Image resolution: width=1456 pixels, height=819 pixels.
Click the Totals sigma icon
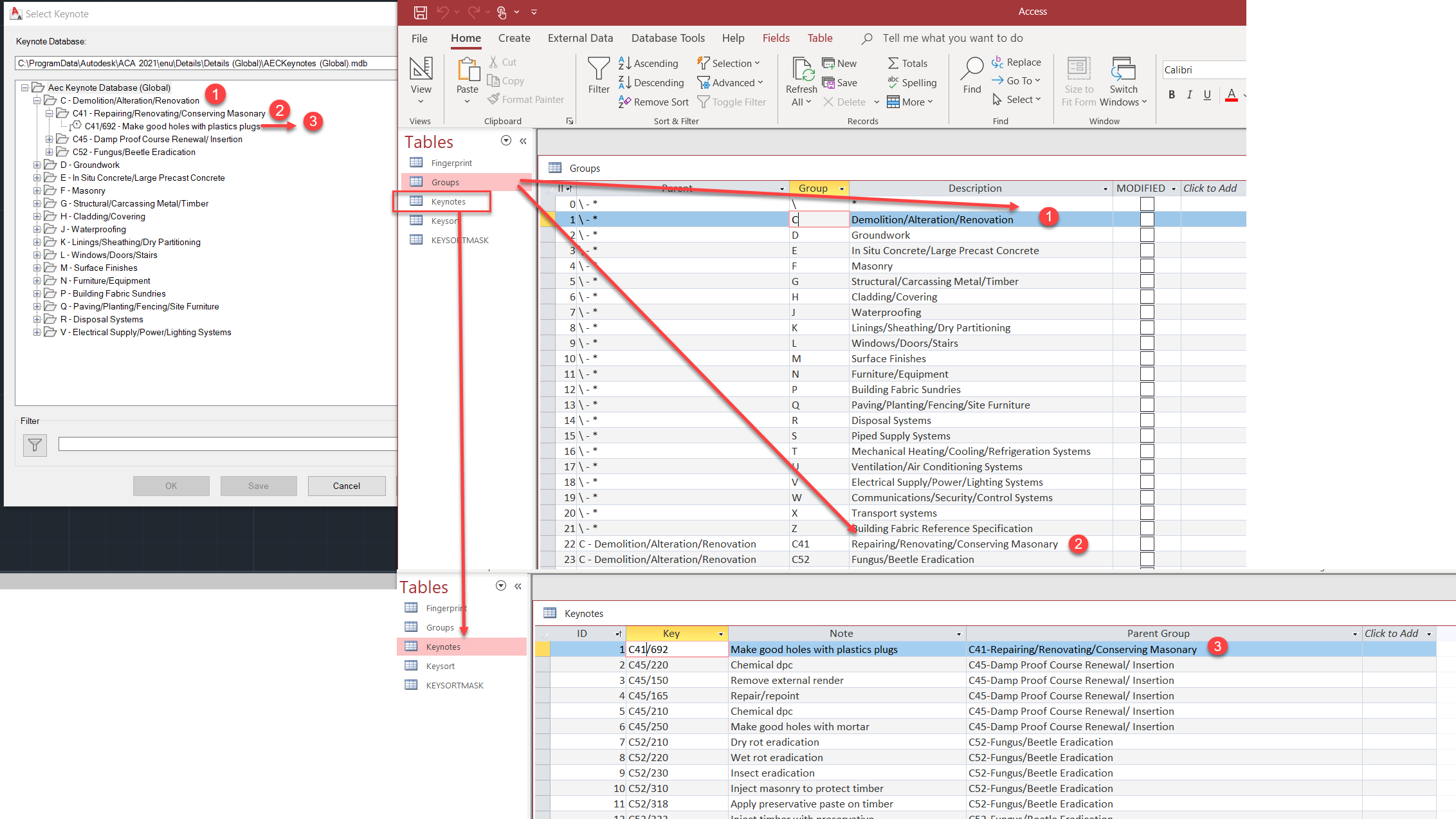893,63
